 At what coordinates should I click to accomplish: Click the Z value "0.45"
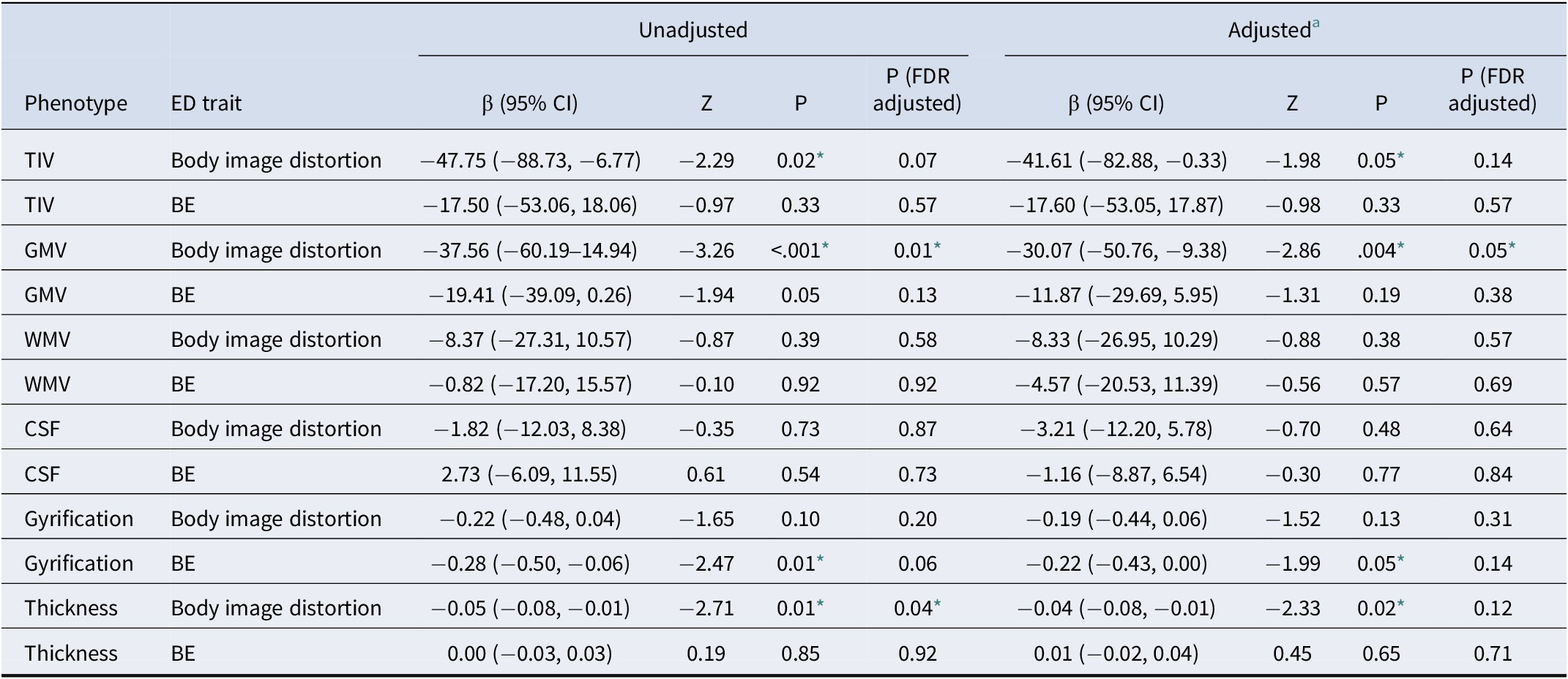click(1292, 653)
